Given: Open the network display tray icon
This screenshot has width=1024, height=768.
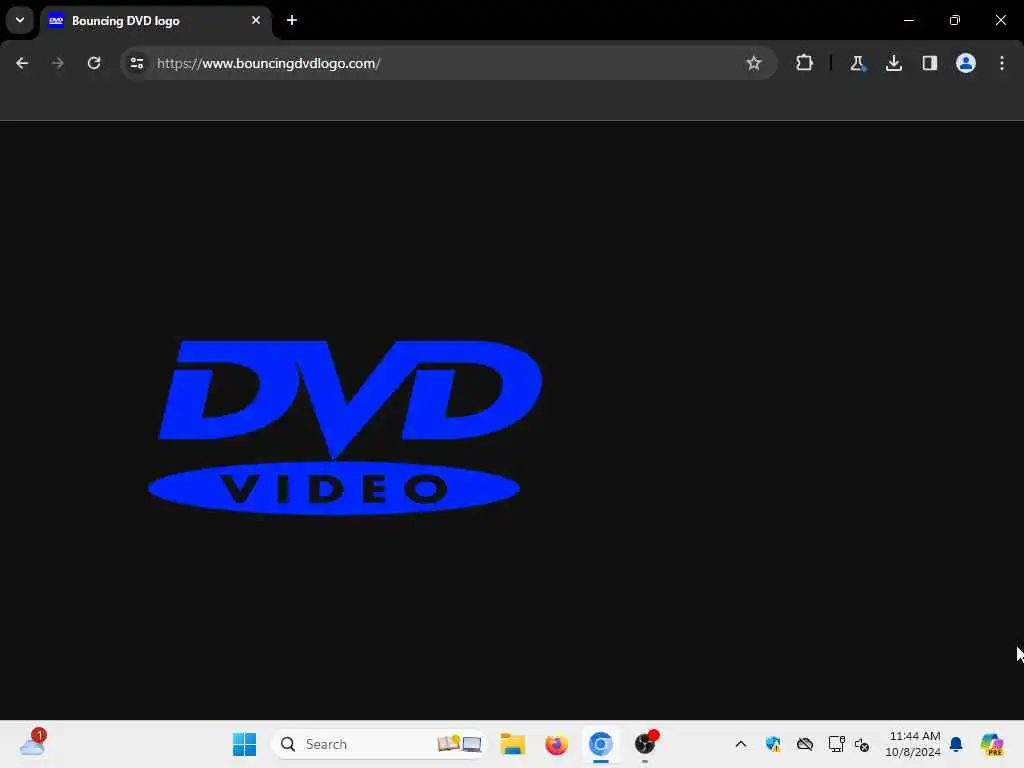Looking at the screenshot, I should (836, 744).
